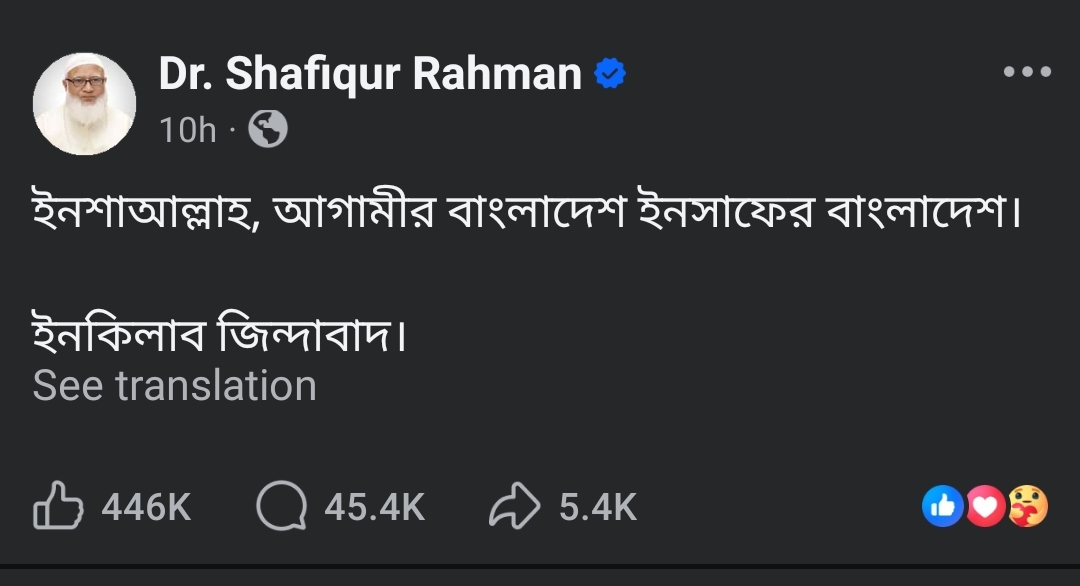This screenshot has width=1080, height=586.
Task: Click the 45.4K comments count
Action: pos(374,507)
